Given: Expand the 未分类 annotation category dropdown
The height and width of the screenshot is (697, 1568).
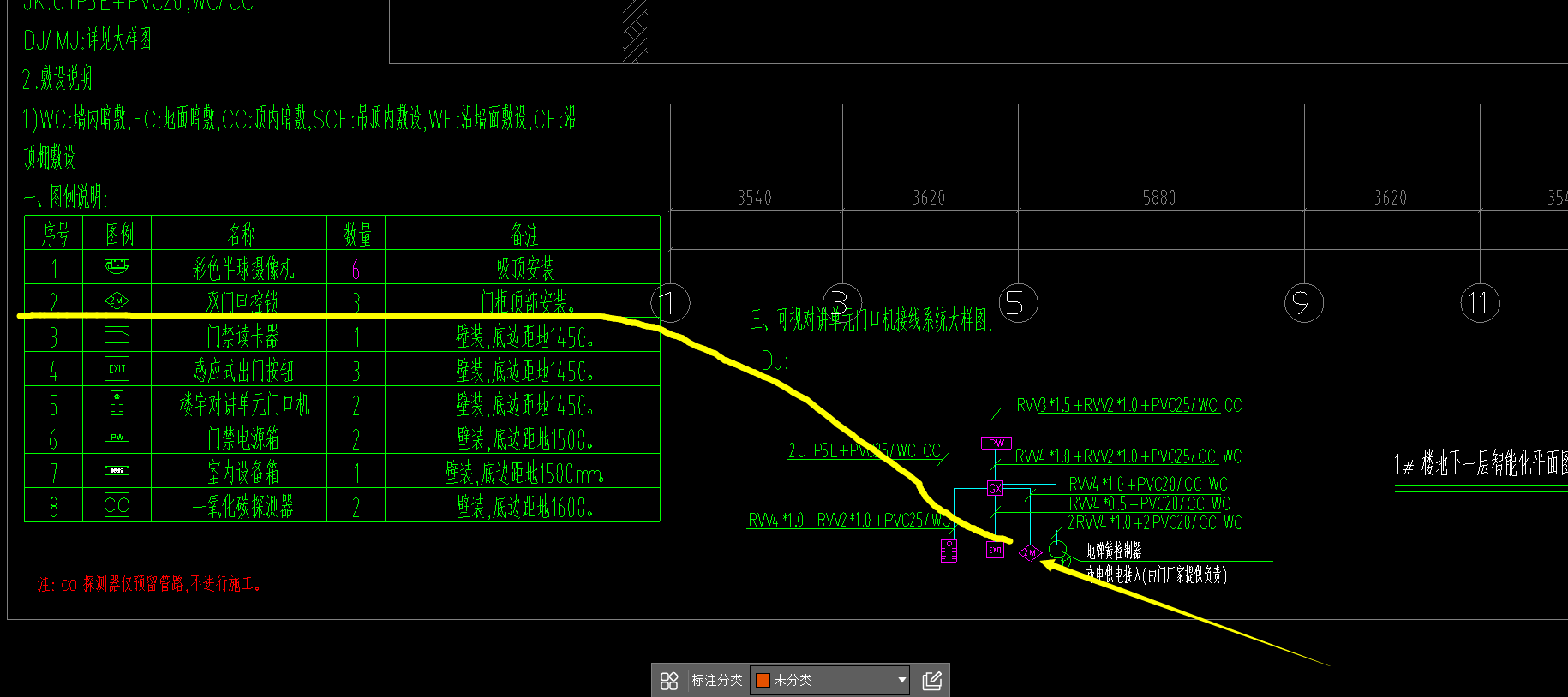Looking at the screenshot, I should 829,681.
